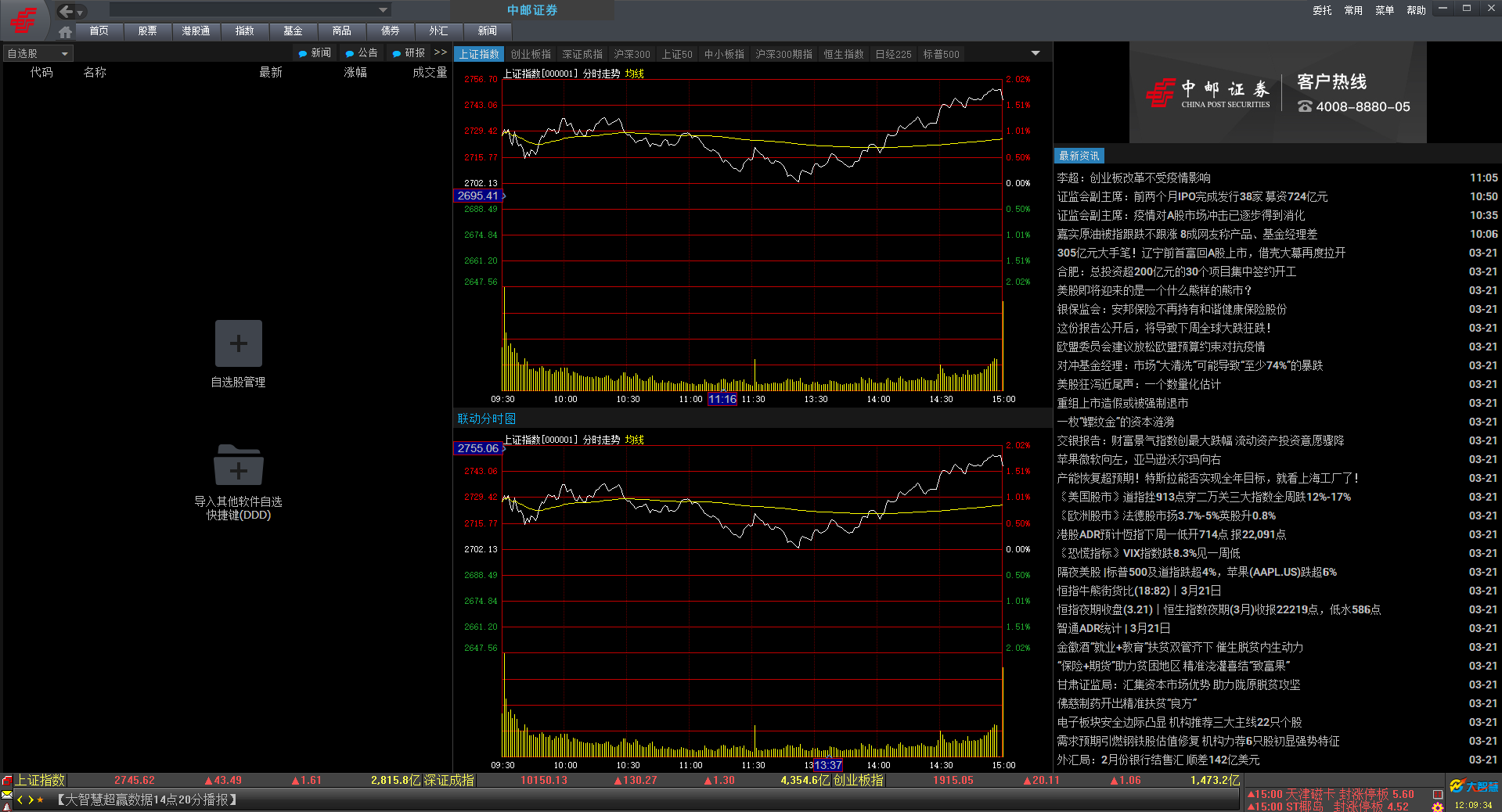Select the 上证指数 index tab
The height and width of the screenshot is (812, 1502).
(479, 54)
